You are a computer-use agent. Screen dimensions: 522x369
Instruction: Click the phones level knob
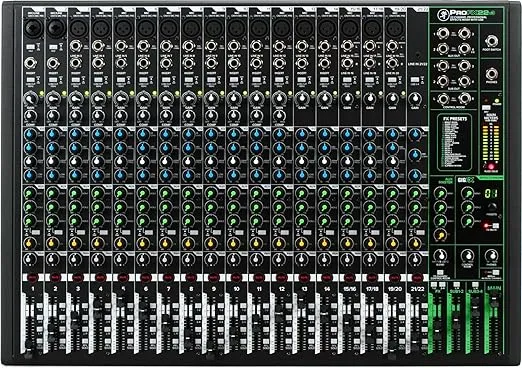tap(491, 256)
